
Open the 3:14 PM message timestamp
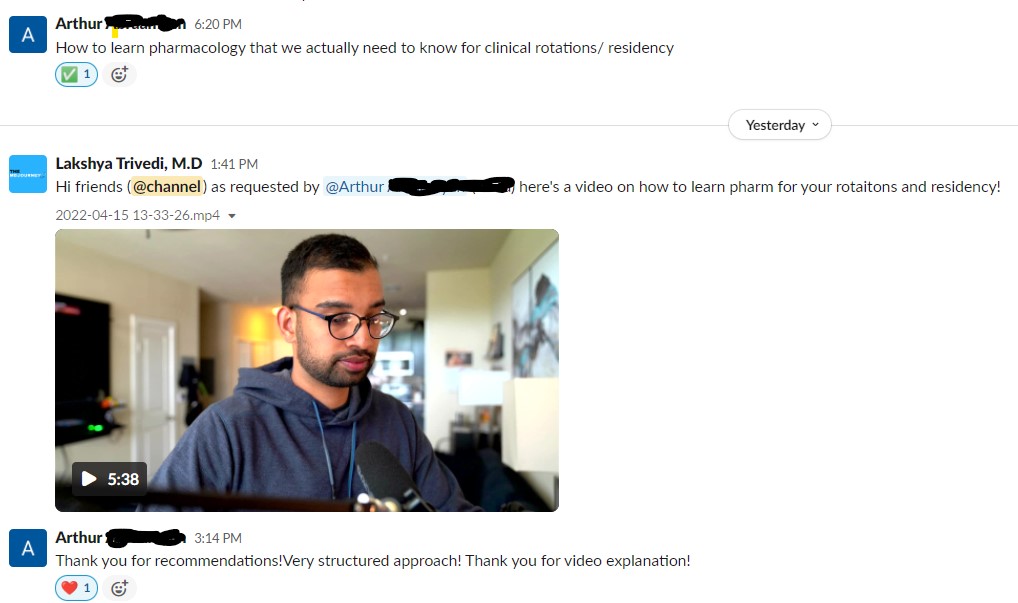218,538
